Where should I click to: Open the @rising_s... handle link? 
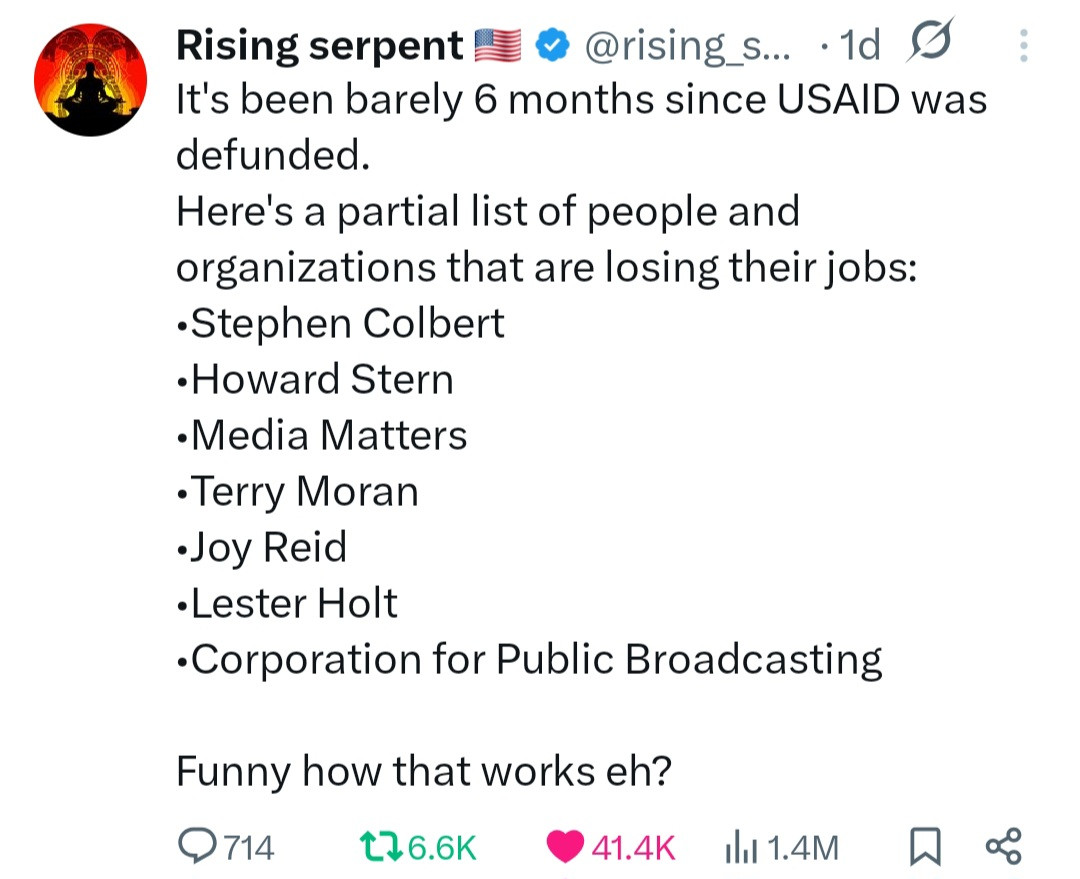coord(685,45)
